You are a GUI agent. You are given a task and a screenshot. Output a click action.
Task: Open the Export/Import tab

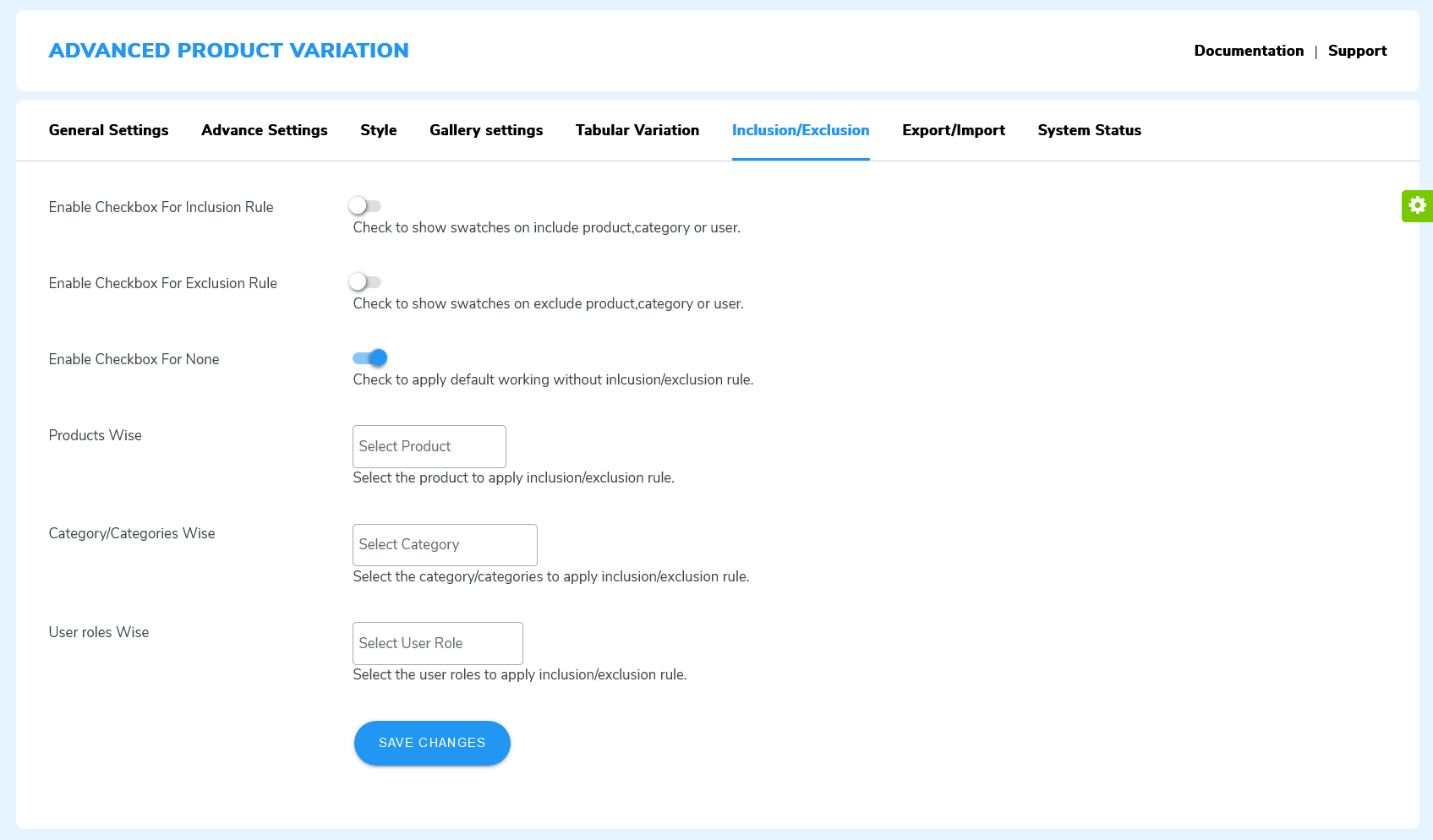(x=954, y=130)
